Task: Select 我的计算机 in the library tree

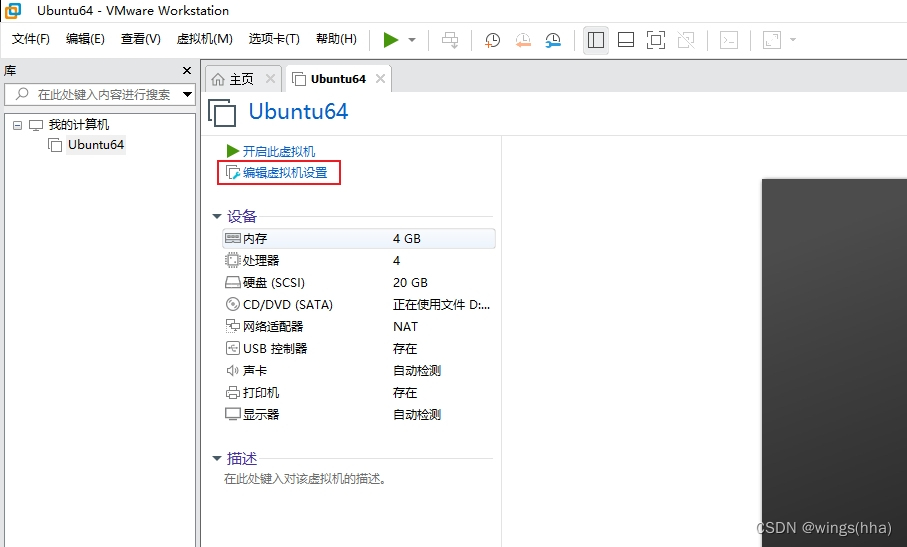Action: point(79,125)
